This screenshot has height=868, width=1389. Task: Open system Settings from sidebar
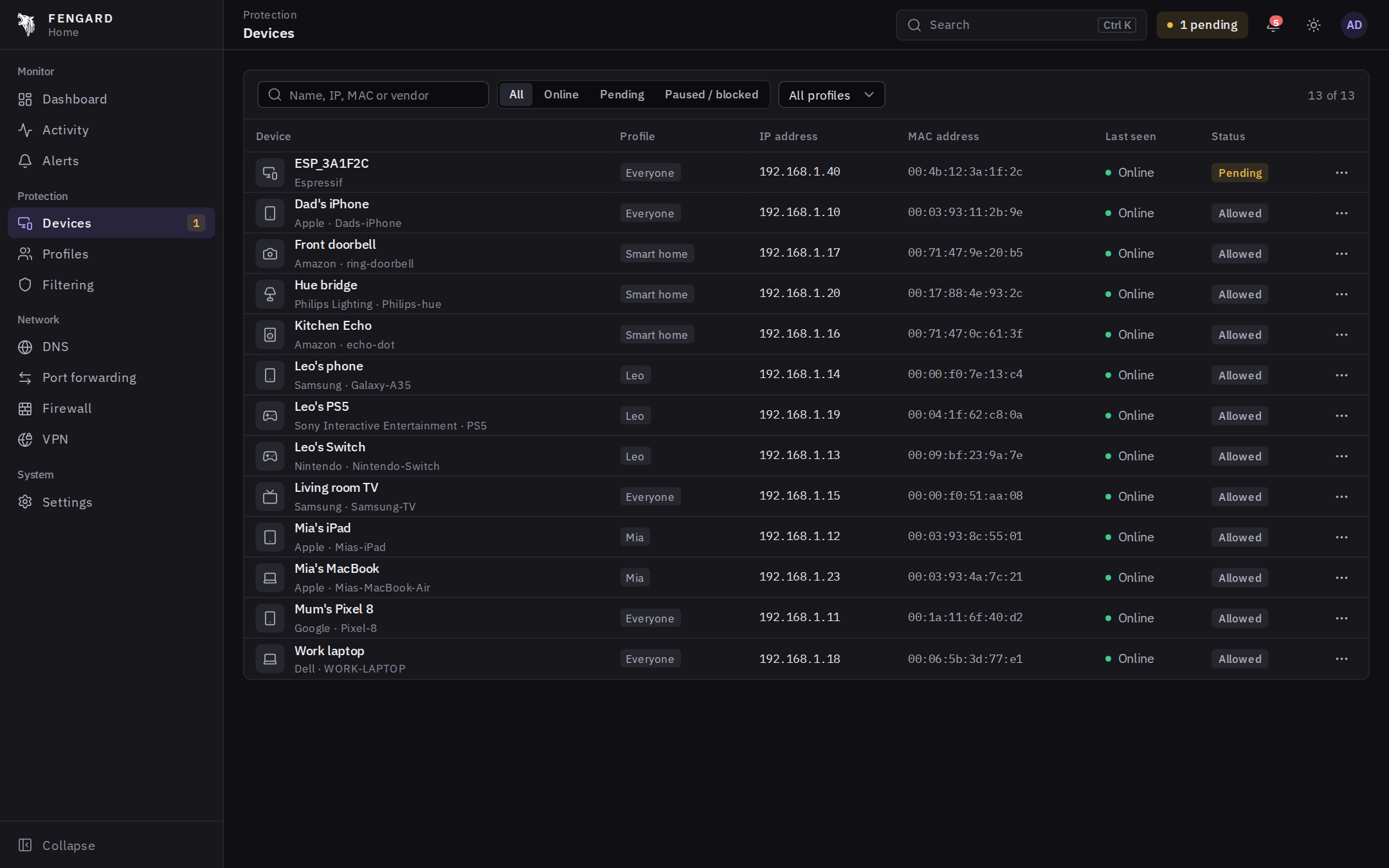111,502
